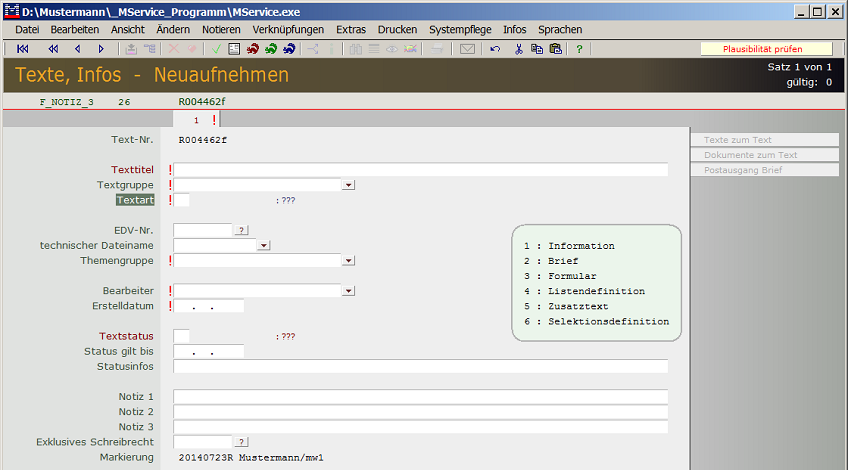This screenshot has height=470, width=848.
Task: Click into the Notiz 1 field
Action: tap(420, 397)
